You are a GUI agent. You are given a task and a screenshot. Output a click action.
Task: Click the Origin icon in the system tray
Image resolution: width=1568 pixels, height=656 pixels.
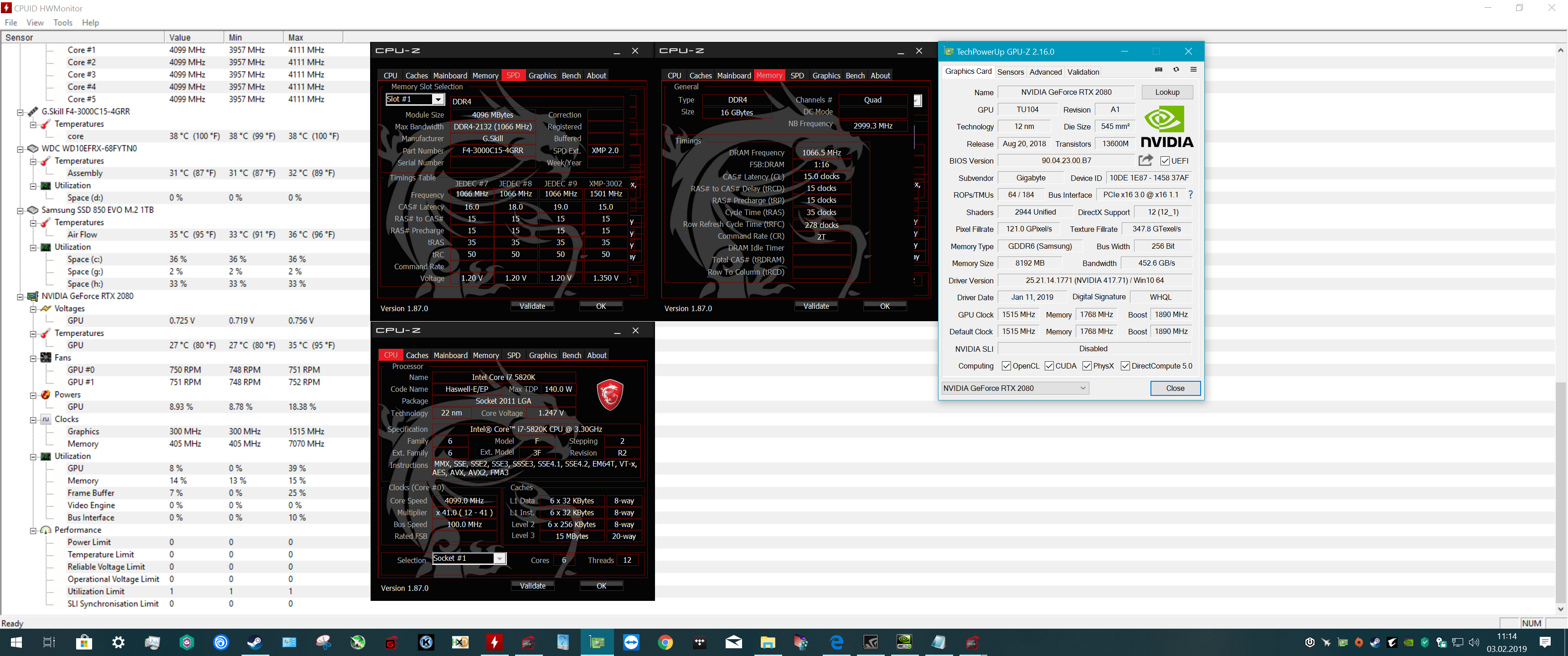click(1359, 643)
